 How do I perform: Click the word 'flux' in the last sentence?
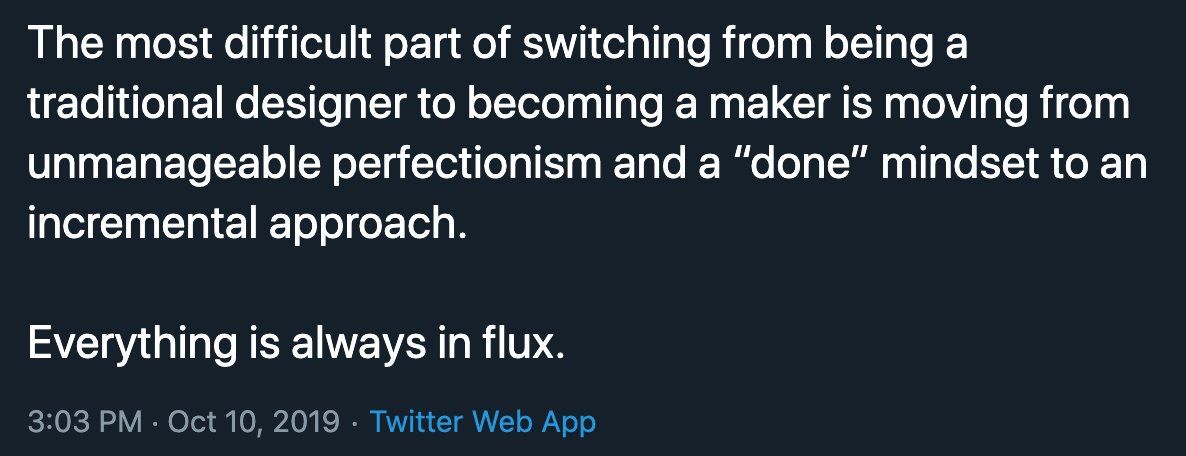pos(518,344)
